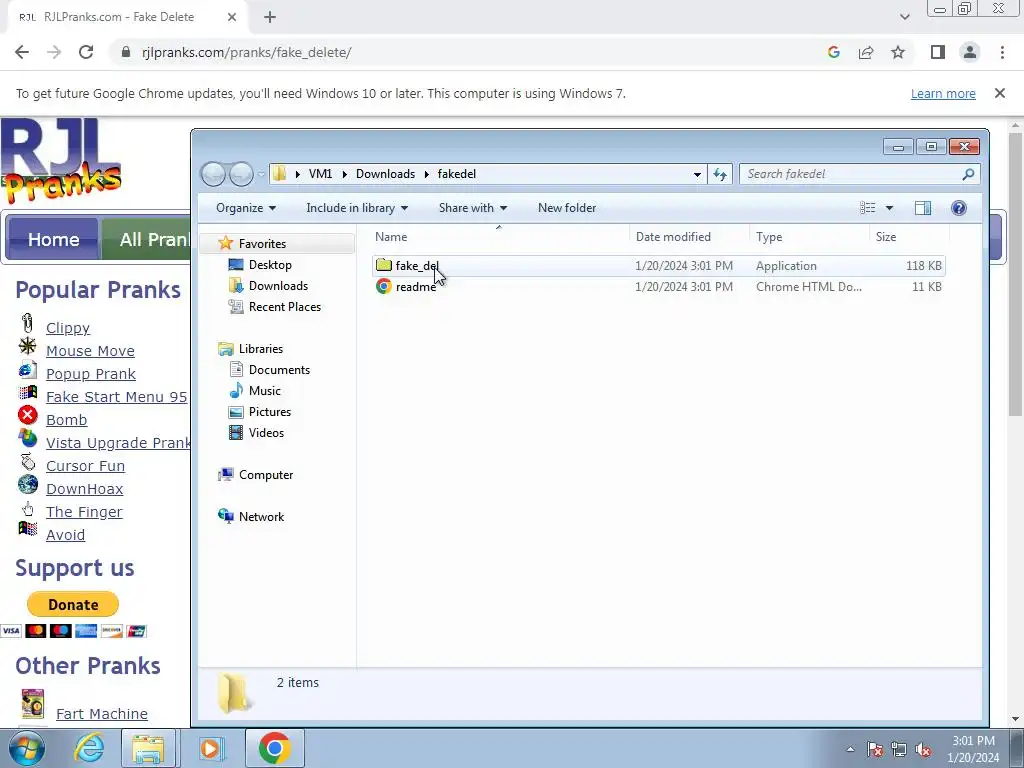Open Desktop in navigation pane
Viewport: 1024px width, 768px height.
[270, 264]
